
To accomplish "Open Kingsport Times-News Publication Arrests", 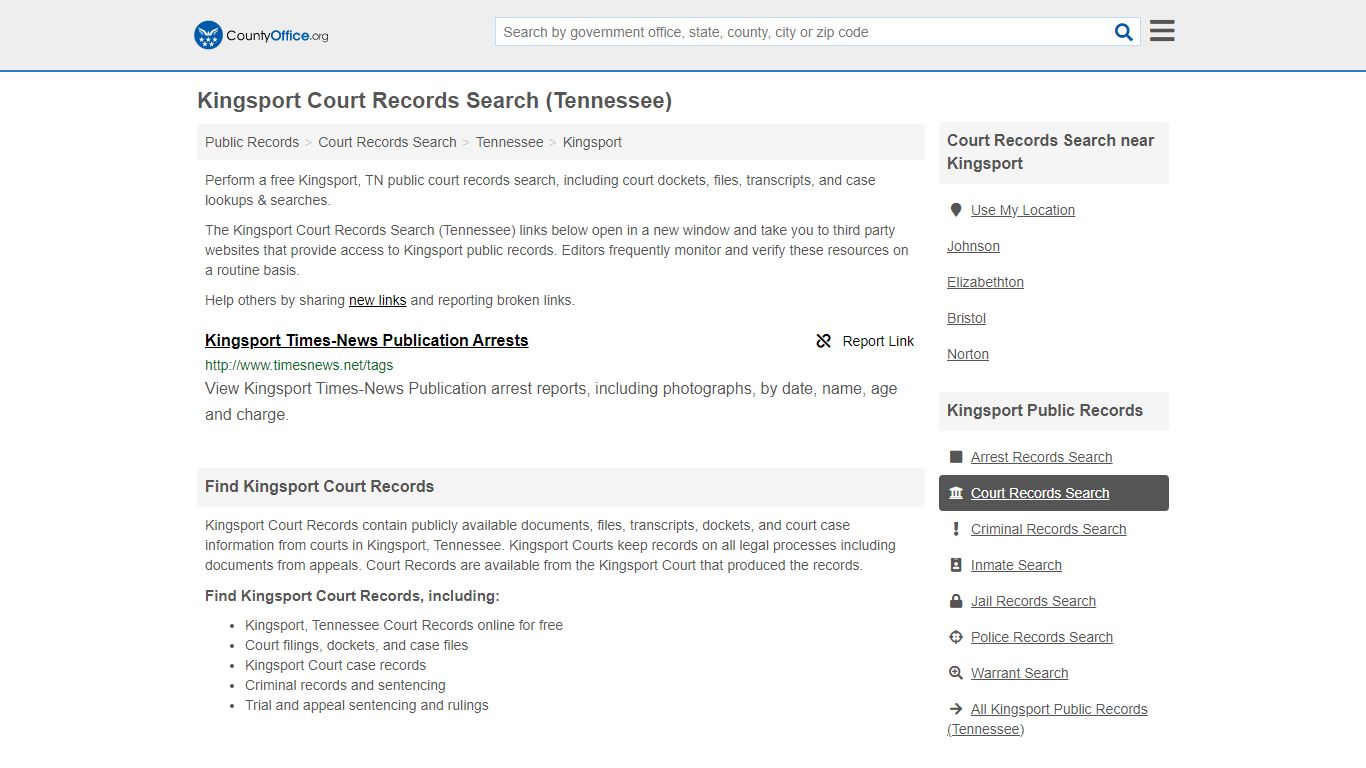I will tap(367, 340).
